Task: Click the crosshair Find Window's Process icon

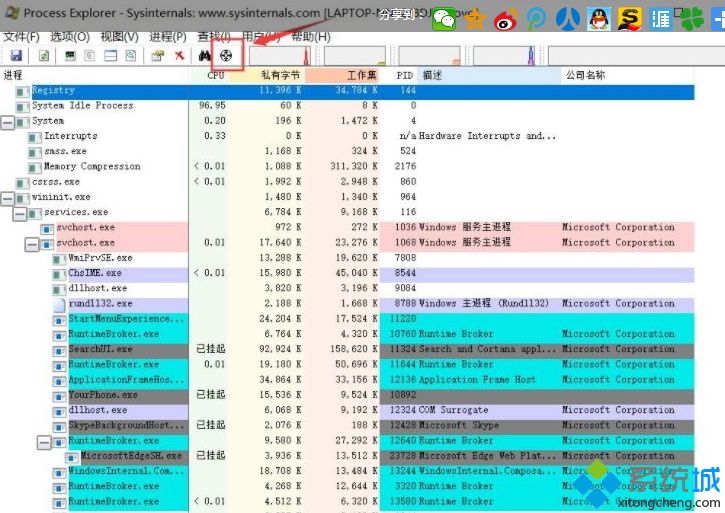Action: point(227,56)
